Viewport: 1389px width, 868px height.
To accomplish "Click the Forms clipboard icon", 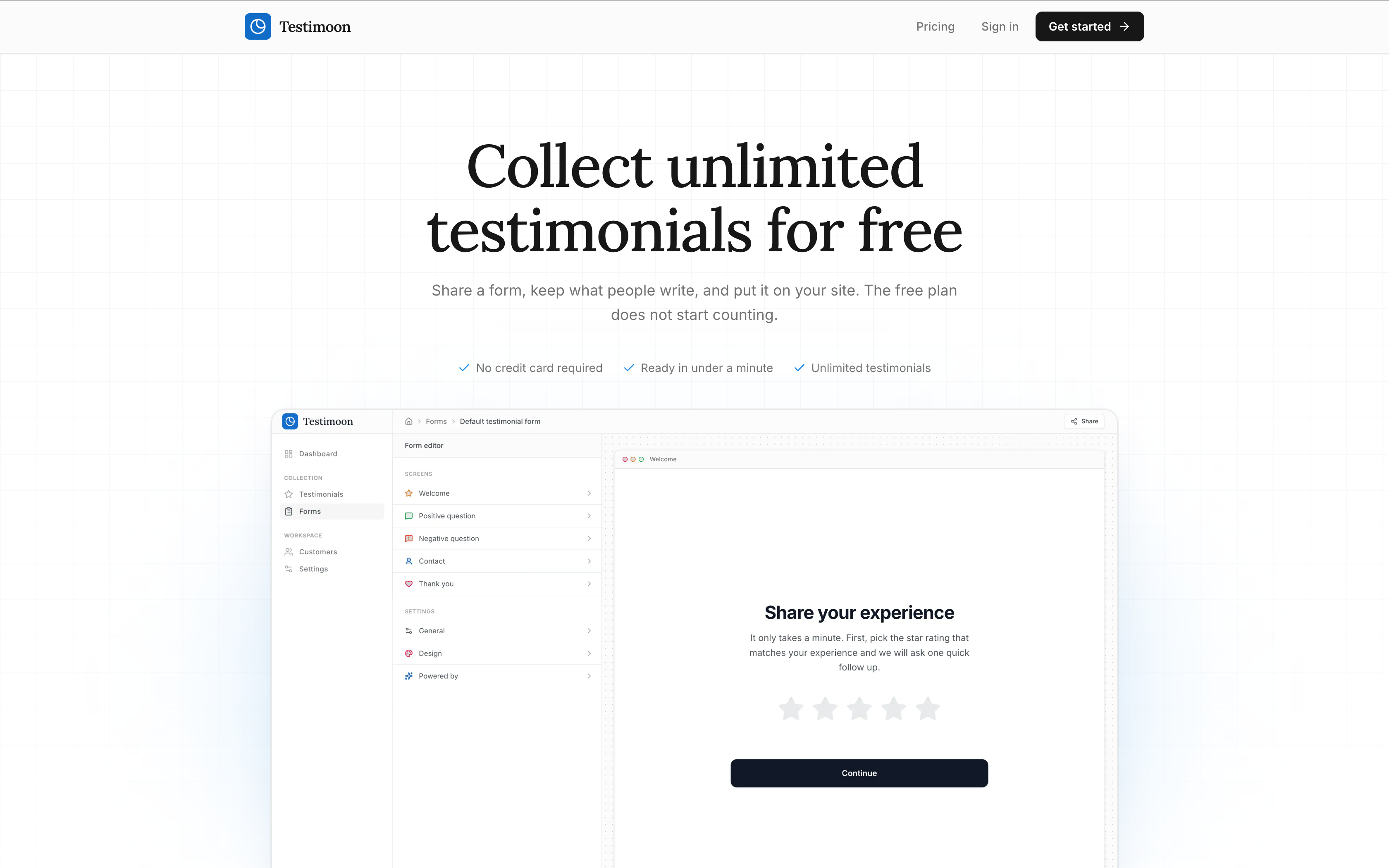I will [289, 512].
